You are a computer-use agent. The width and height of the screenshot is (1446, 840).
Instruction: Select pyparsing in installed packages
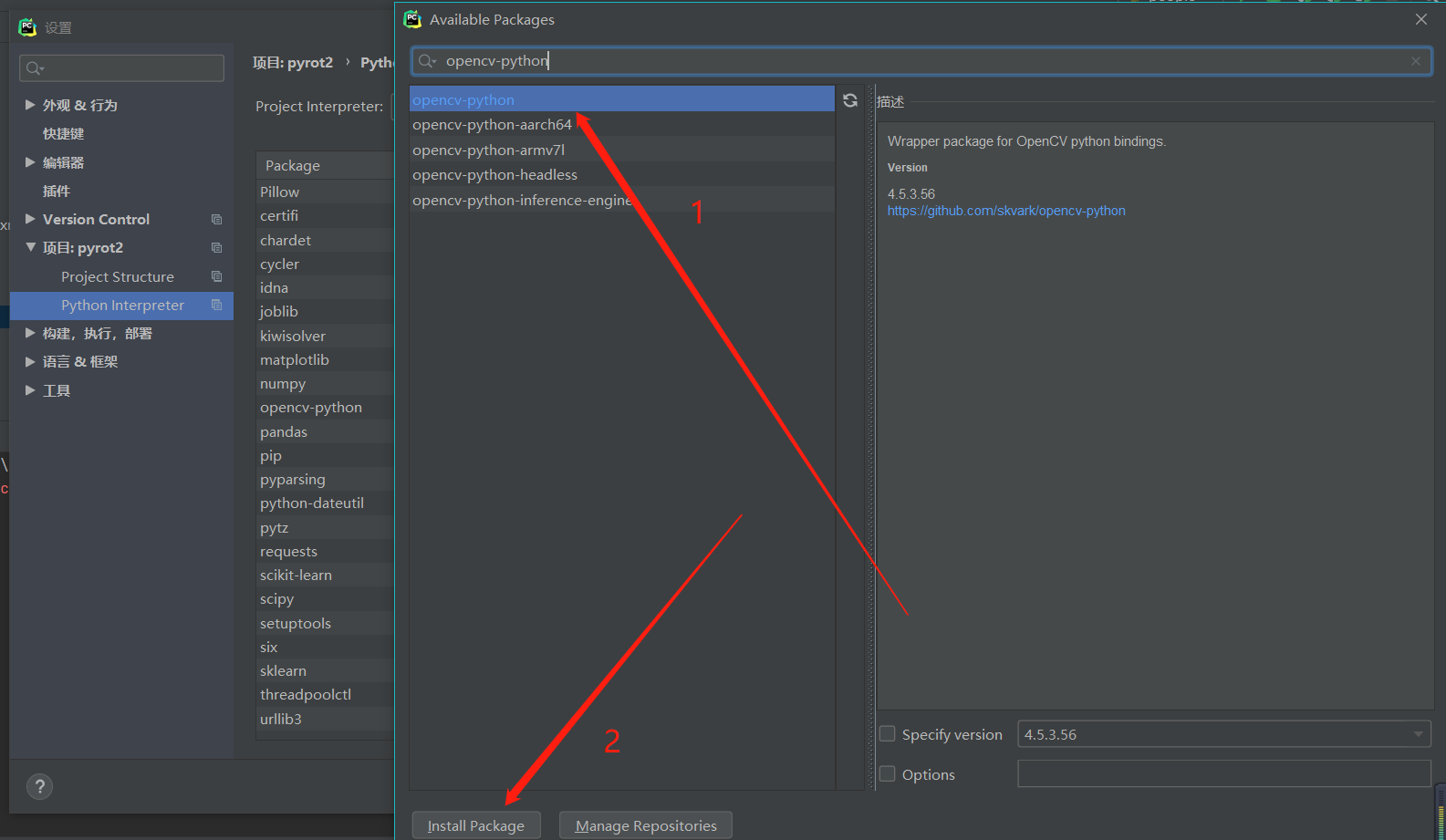coord(325,479)
